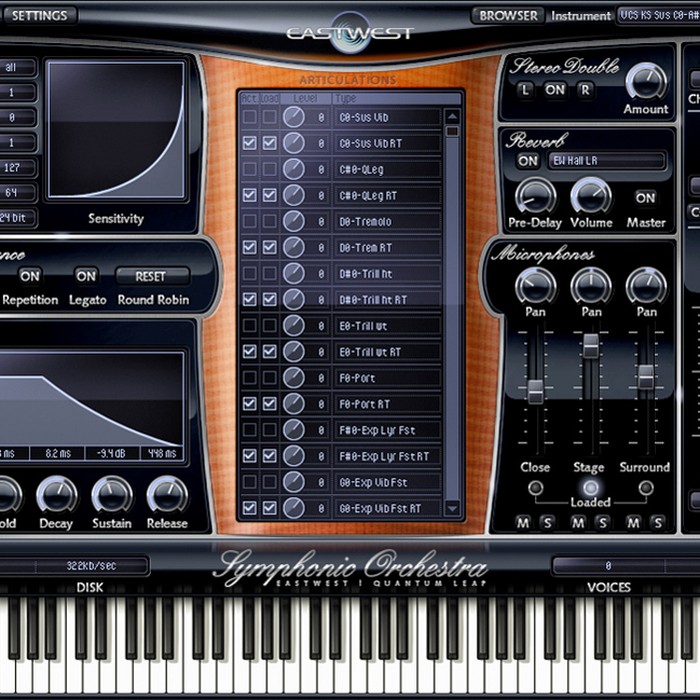Viewport: 700px width, 700px height.
Task: Open the BROWSER page
Action: click(x=508, y=16)
